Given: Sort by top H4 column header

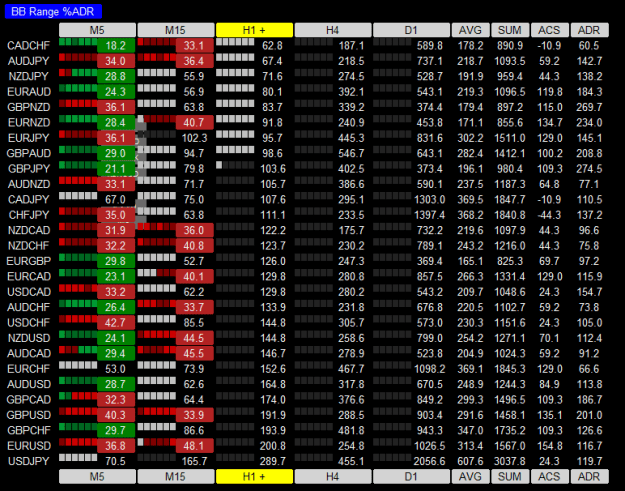Looking at the screenshot, I should (333, 30).
